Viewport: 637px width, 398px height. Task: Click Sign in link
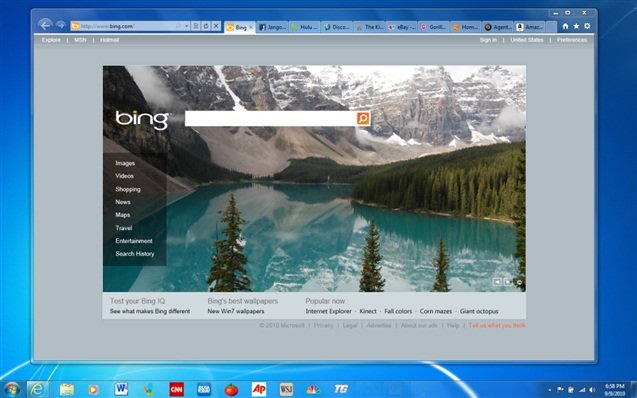(x=488, y=40)
